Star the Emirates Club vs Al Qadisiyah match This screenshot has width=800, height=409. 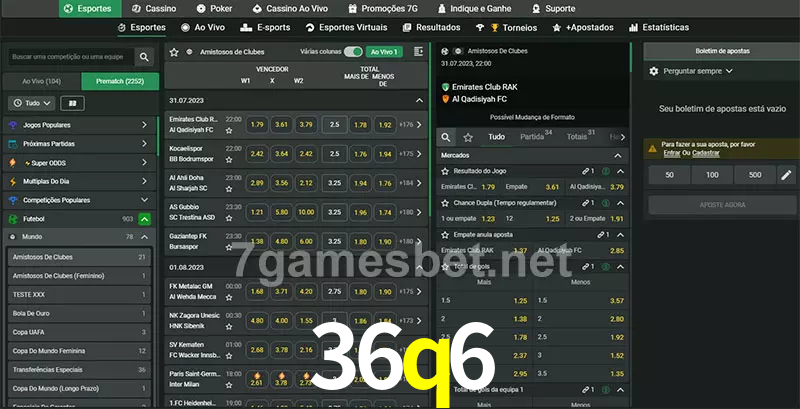pos(229,131)
